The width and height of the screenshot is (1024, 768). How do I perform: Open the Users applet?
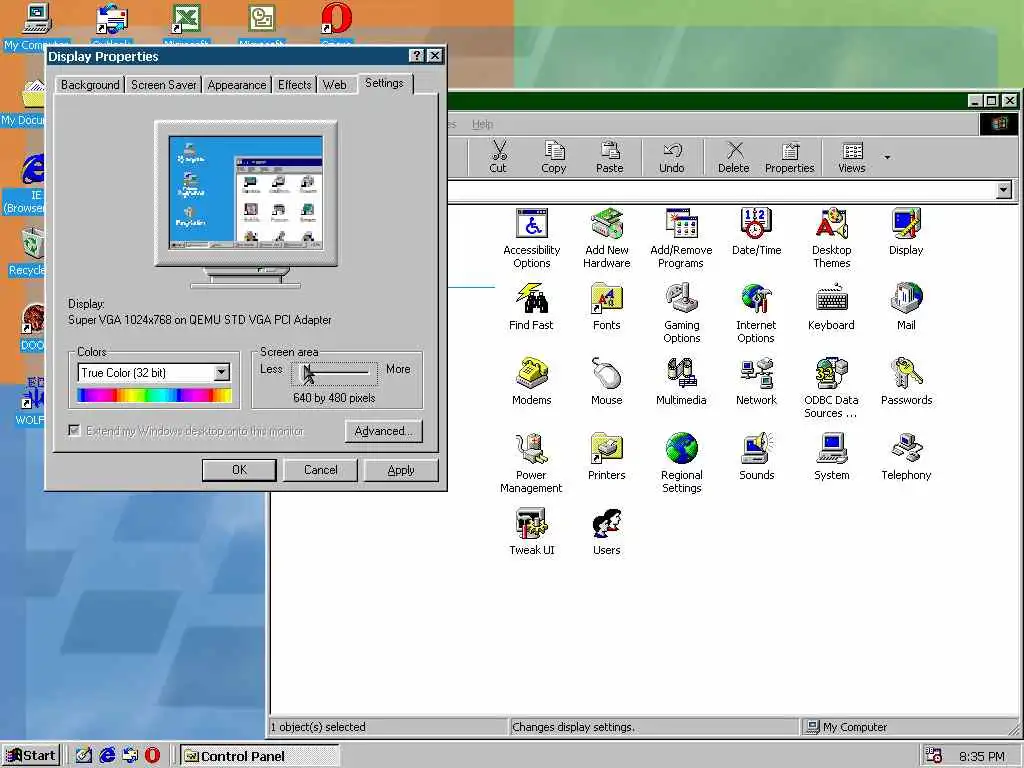607,532
